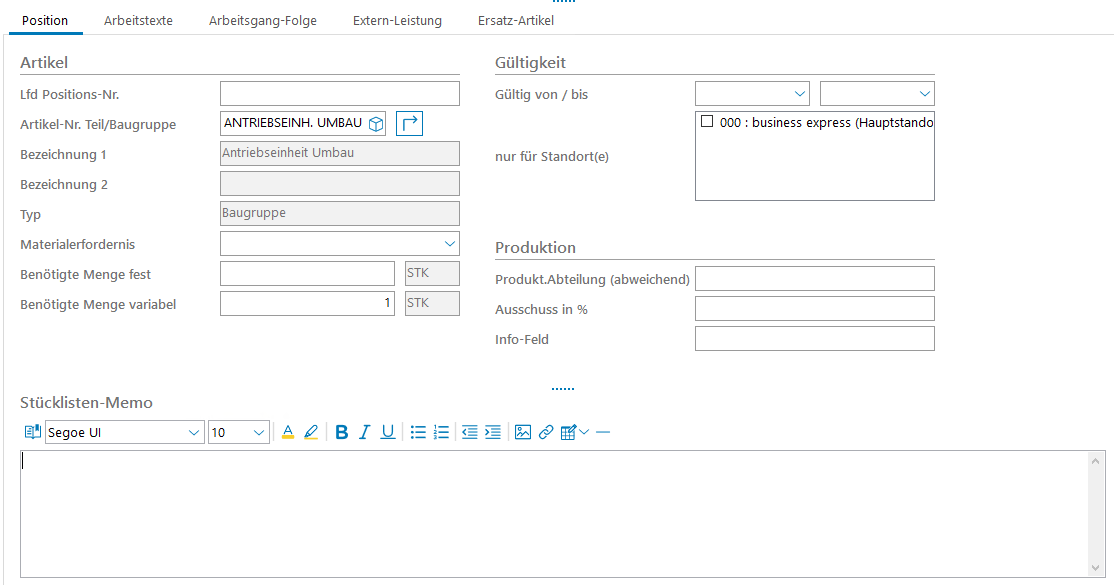Screen dimensions: 1114x585
Task: Click the underline formatting icon
Action: coord(388,432)
